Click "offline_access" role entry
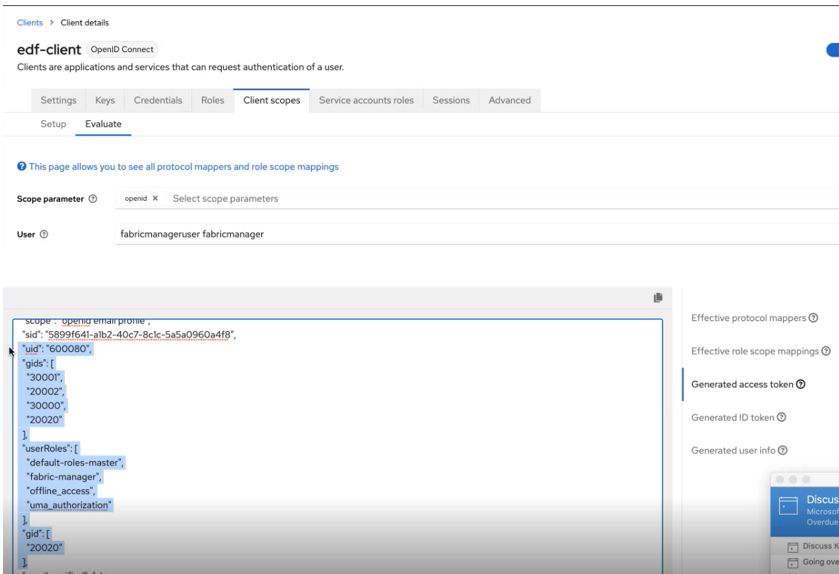 click(60, 491)
